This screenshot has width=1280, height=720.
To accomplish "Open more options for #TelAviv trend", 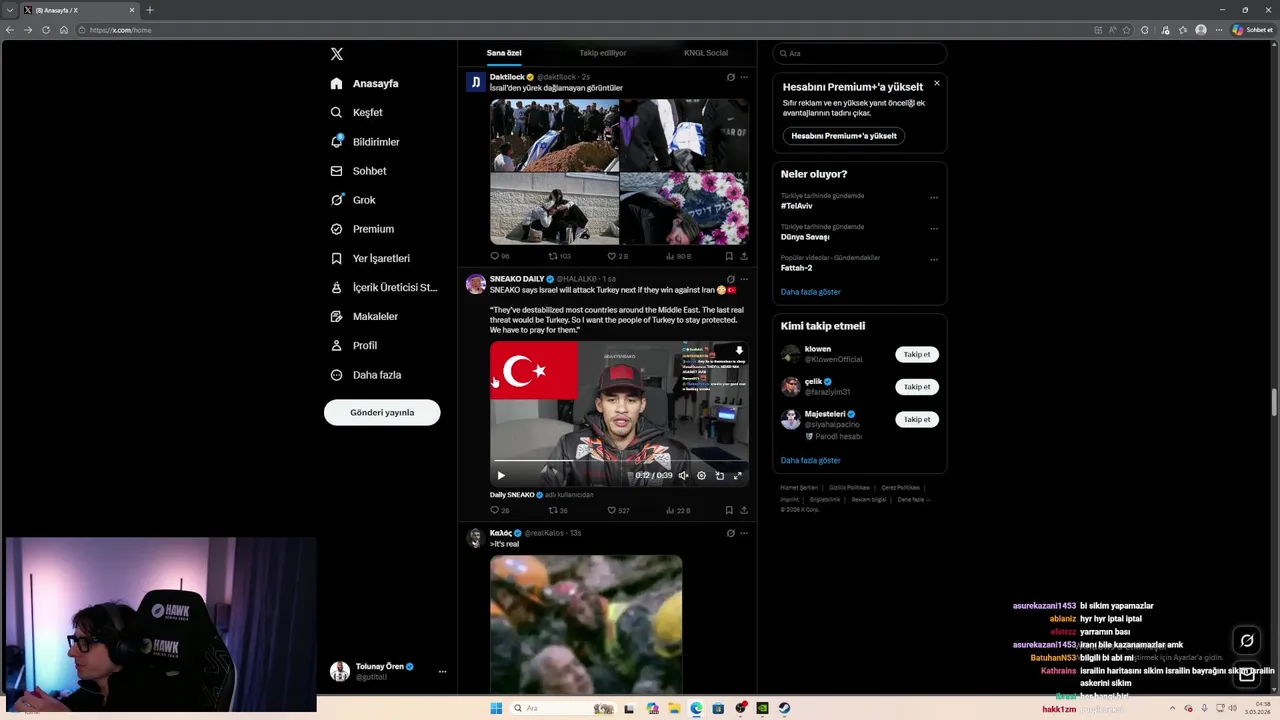I will [x=934, y=198].
